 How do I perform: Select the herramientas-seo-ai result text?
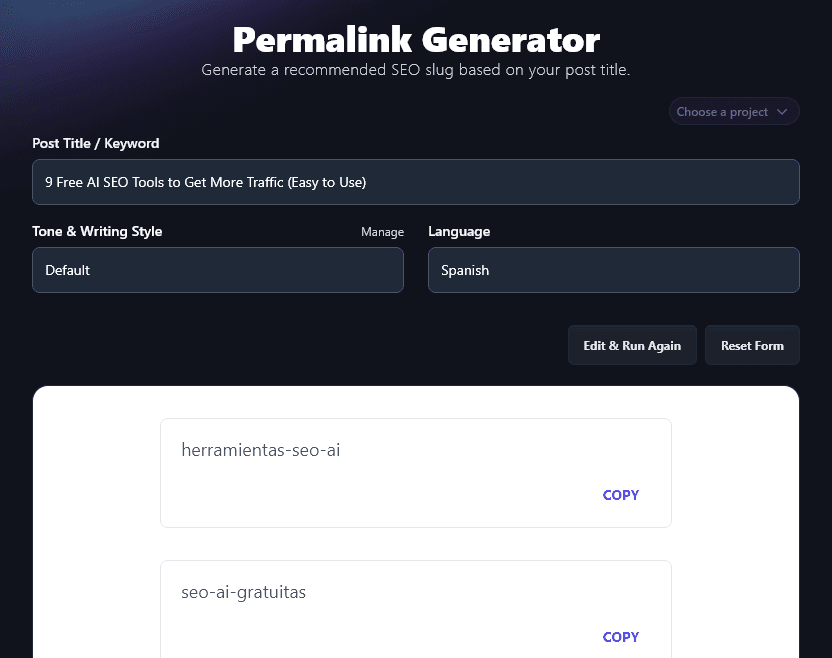point(261,450)
